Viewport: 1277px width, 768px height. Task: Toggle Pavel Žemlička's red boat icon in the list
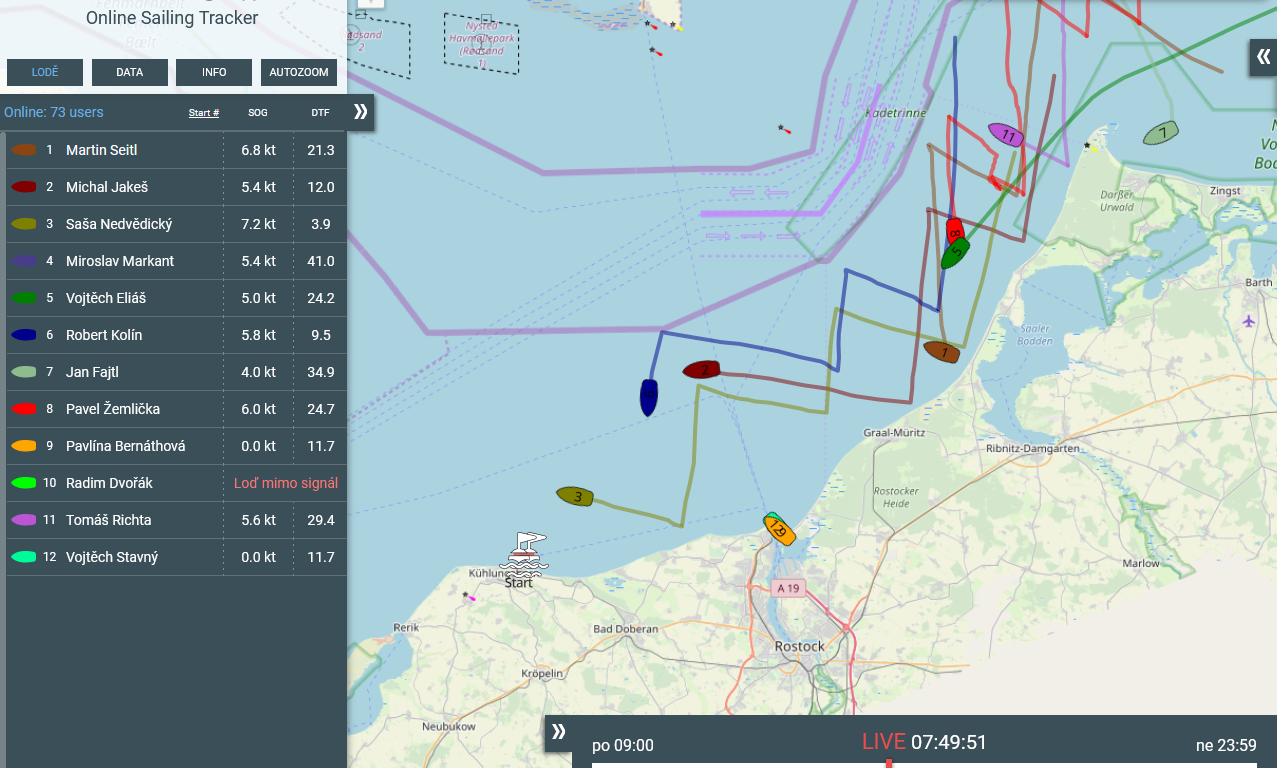[x=24, y=409]
